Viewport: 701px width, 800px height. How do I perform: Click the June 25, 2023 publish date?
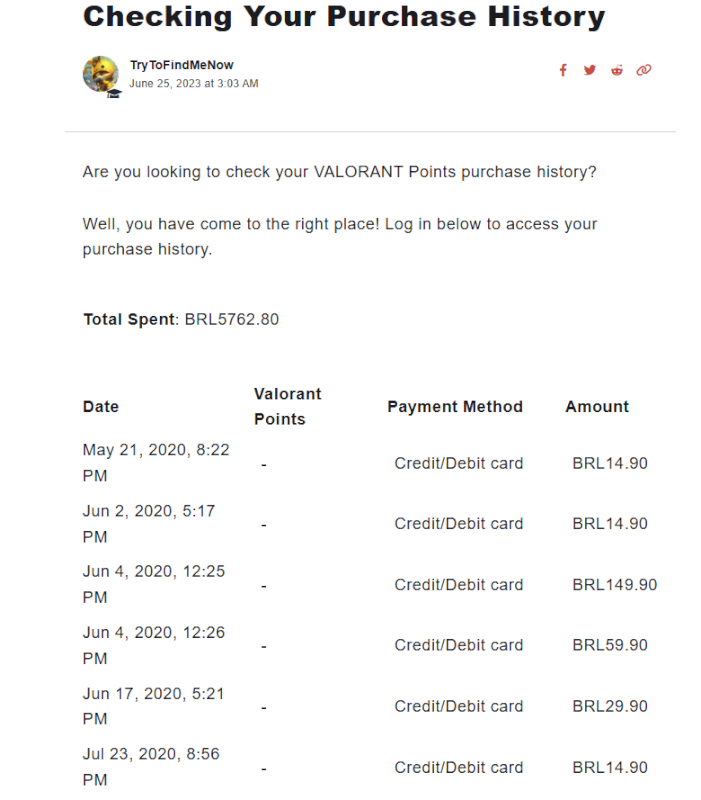(194, 84)
